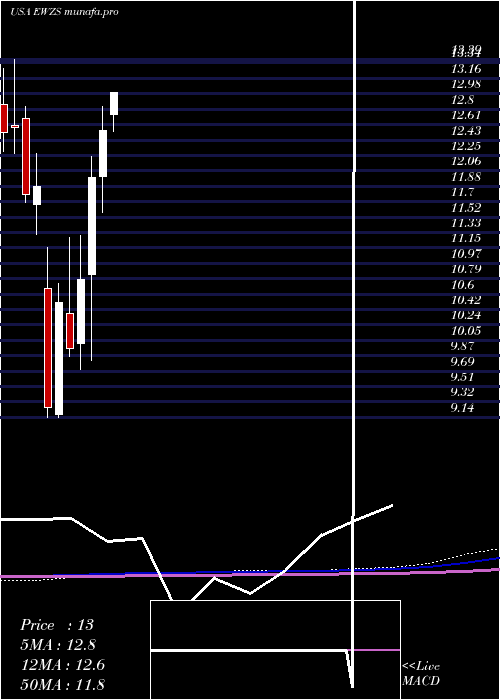Image resolution: width=500 pixels, height=700 pixels.
Task: Click the 12.61 price level label
Action: [466, 115]
